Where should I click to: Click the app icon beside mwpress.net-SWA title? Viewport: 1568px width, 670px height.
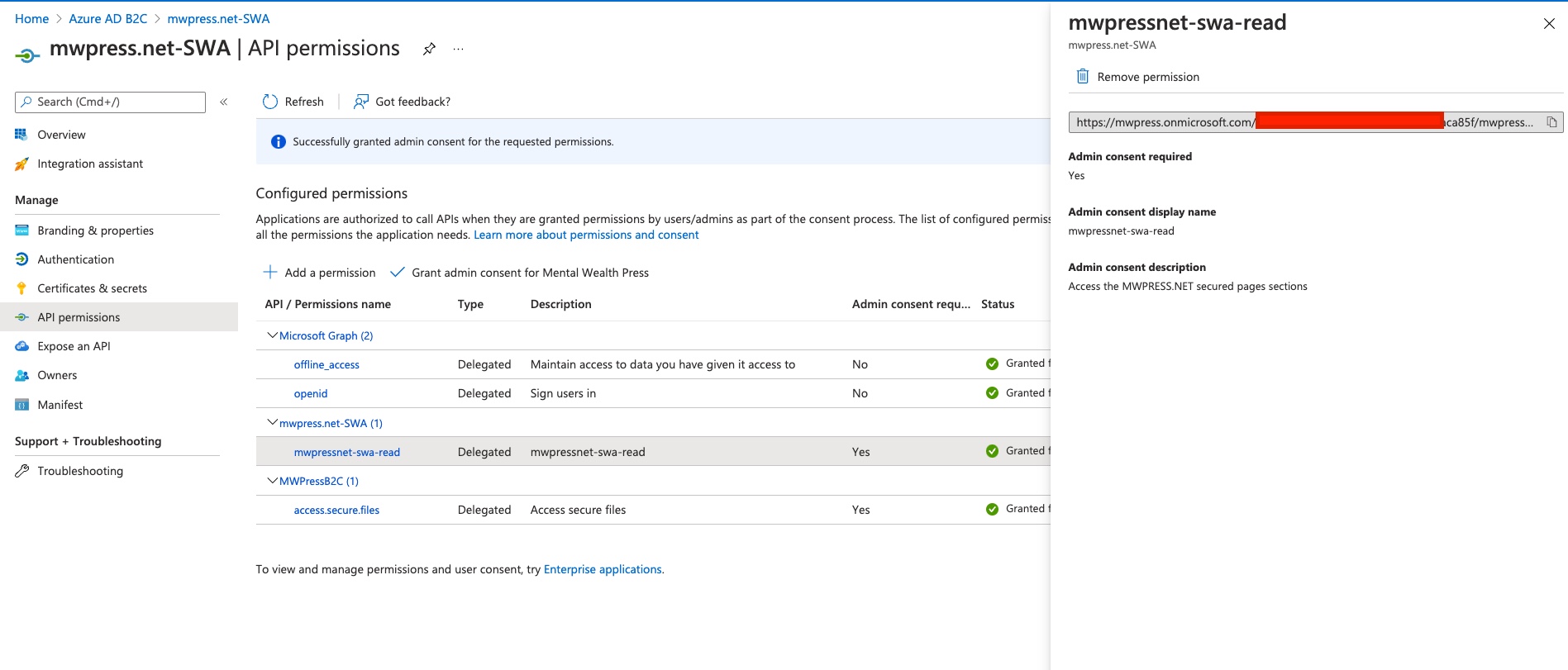(27, 56)
